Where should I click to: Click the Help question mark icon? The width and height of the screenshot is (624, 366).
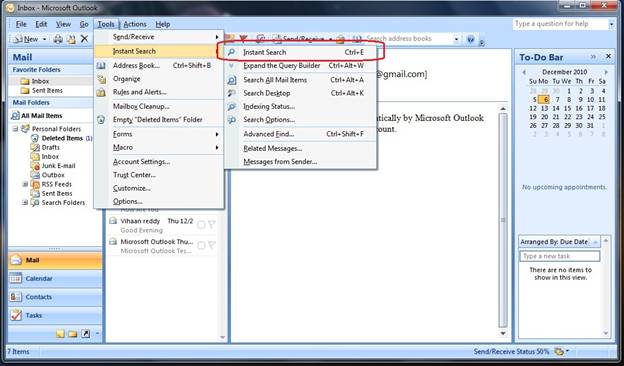click(x=471, y=39)
